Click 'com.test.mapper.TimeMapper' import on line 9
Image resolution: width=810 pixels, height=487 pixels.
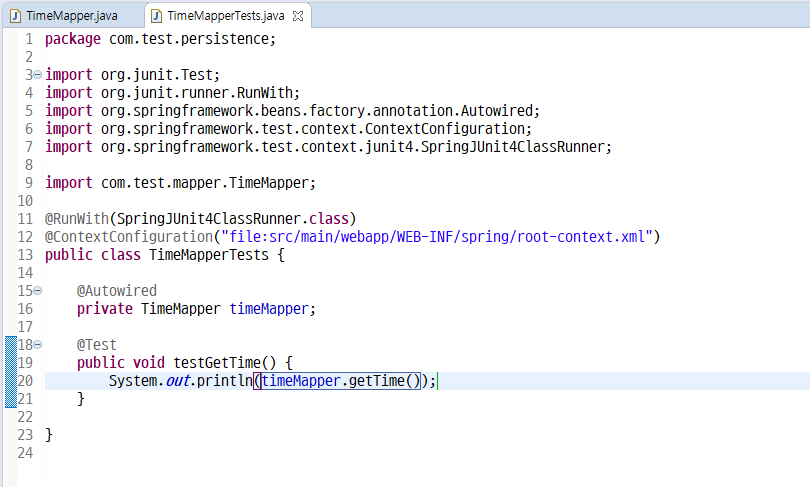[205, 183]
